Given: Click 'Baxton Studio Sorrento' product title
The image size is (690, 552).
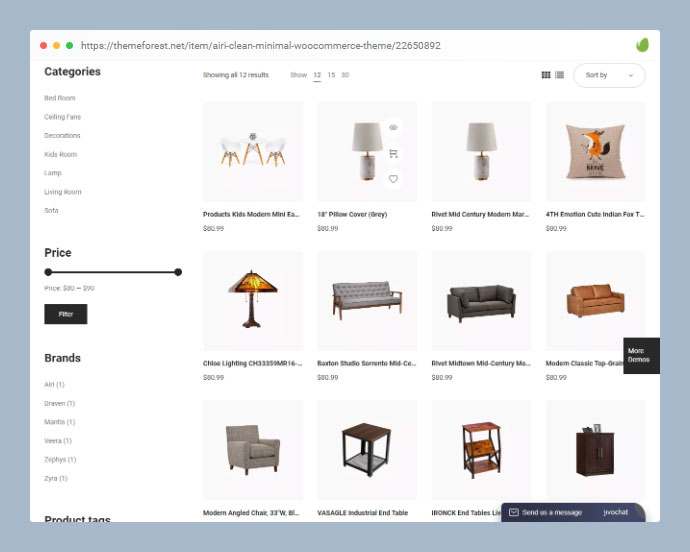Looking at the screenshot, I should coord(367,363).
